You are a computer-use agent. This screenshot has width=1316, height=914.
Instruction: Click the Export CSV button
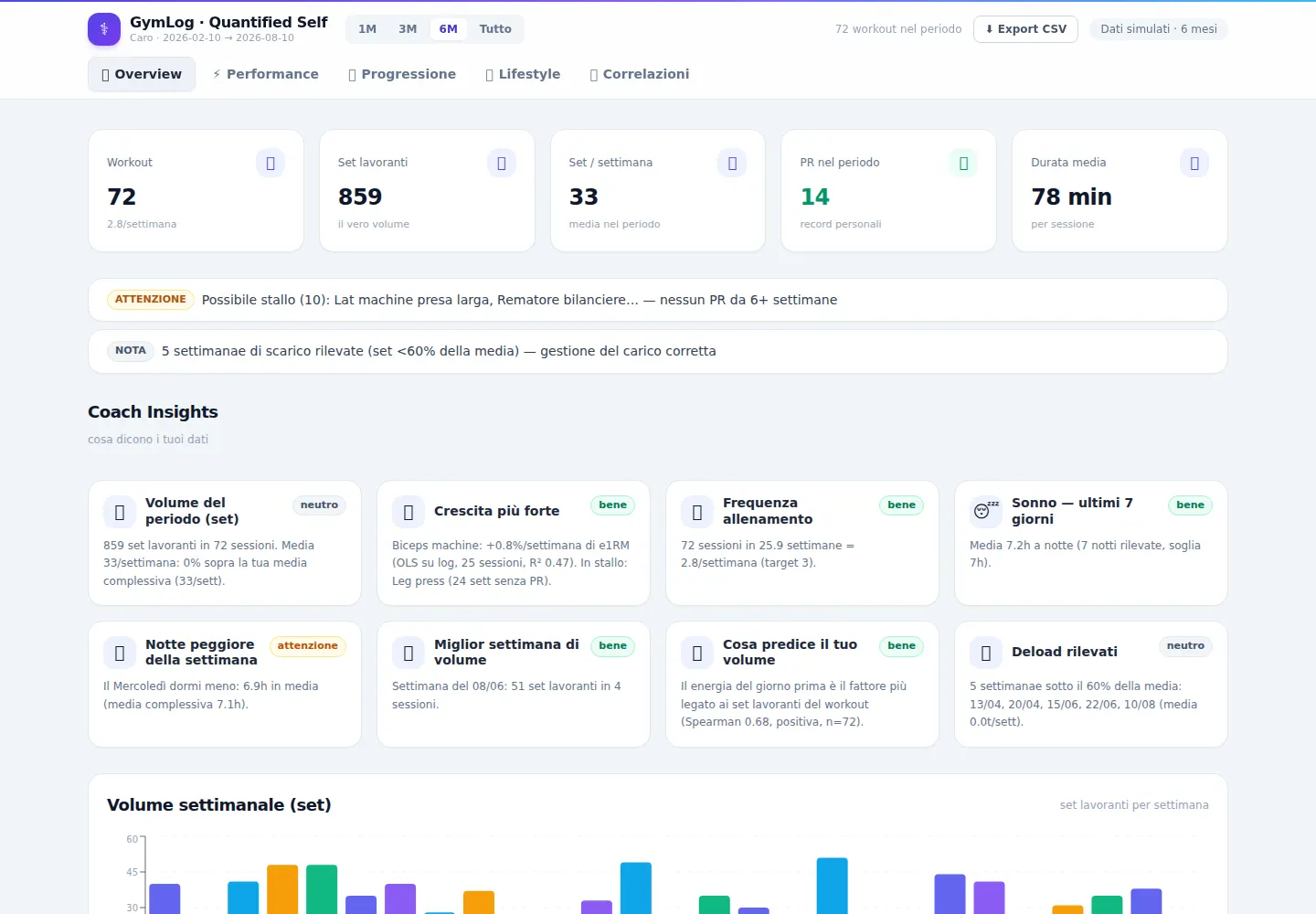(1025, 29)
